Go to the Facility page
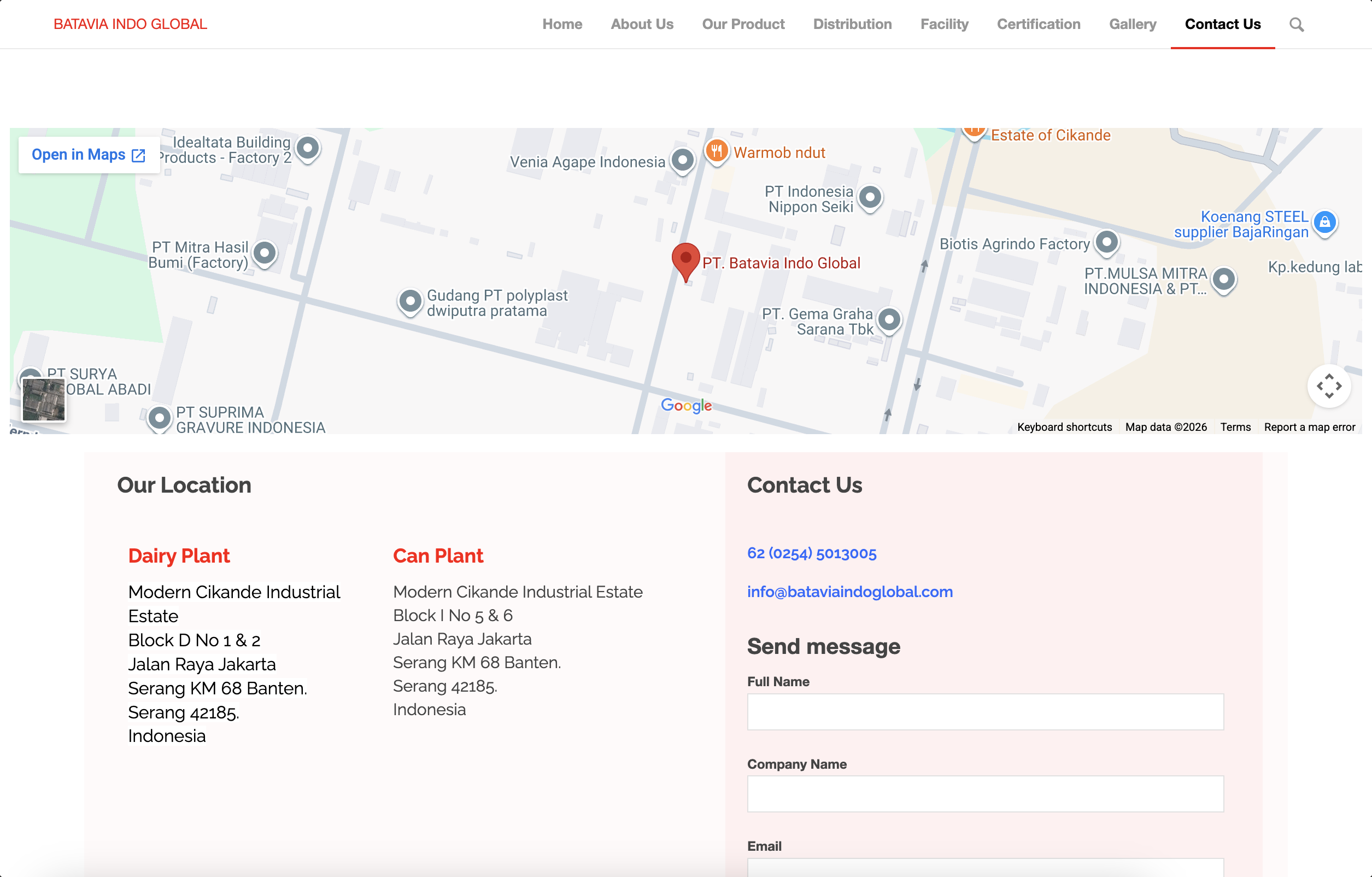The height and width of the screenshot is (877, 1372). [944, 24]
